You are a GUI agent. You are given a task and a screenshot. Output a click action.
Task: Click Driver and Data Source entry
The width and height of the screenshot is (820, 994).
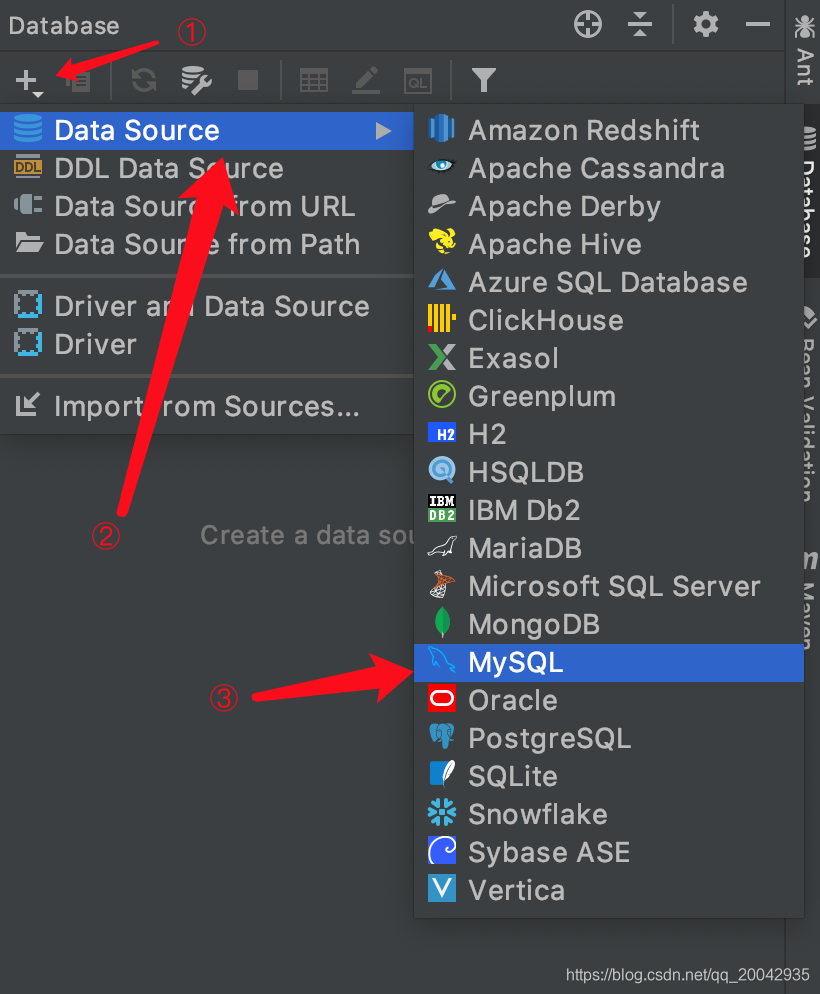211,306
